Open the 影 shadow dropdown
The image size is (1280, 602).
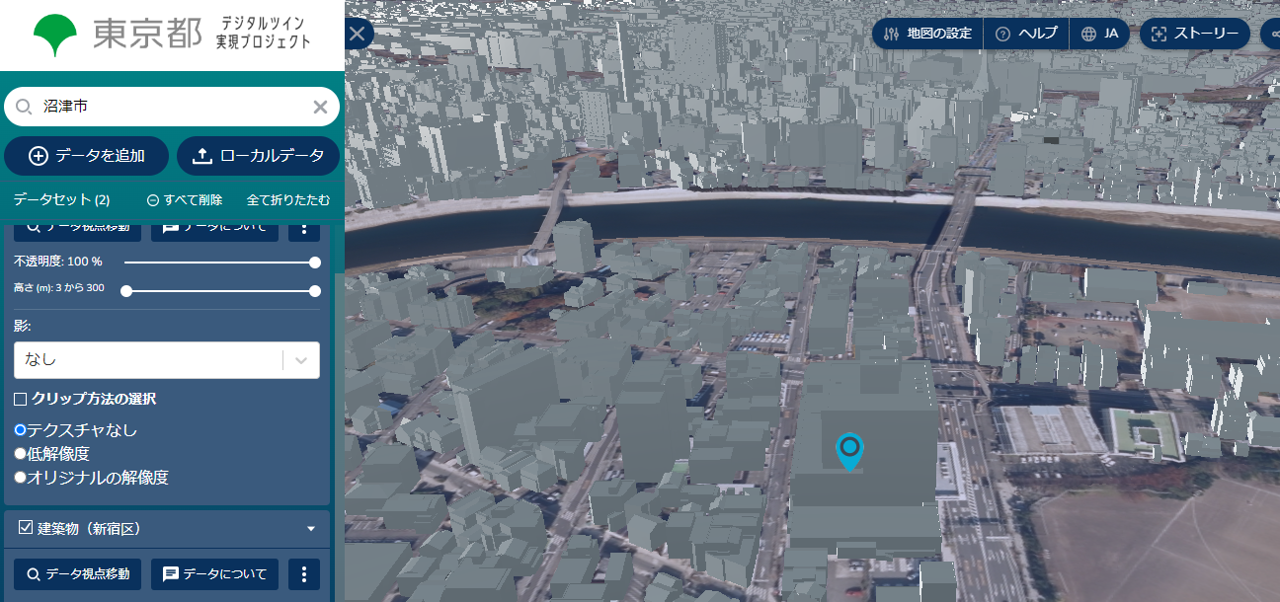[167, 360]
